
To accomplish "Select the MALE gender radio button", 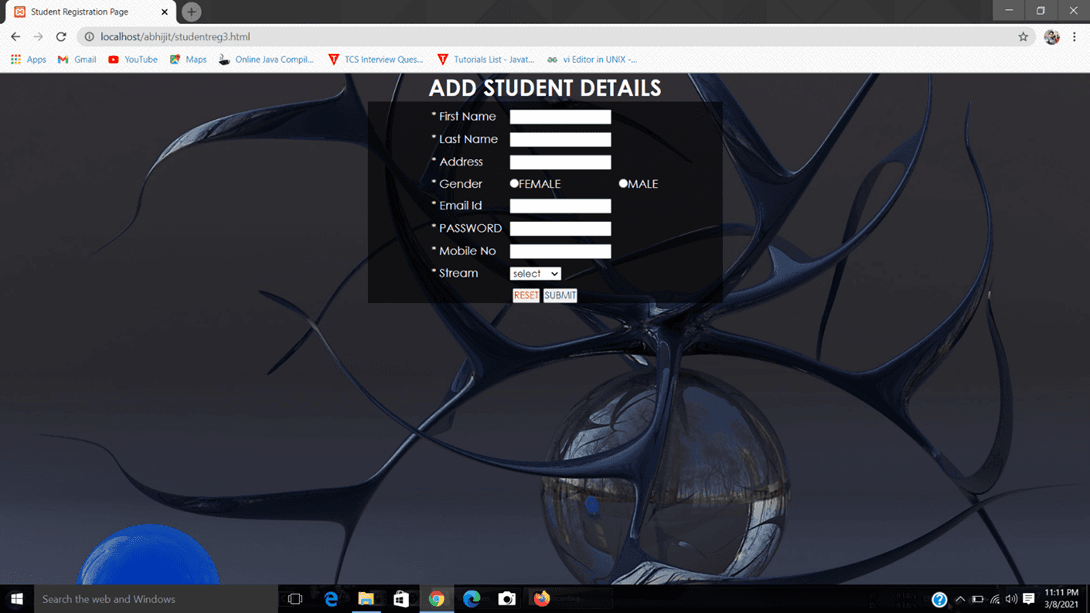I will 623,183.
